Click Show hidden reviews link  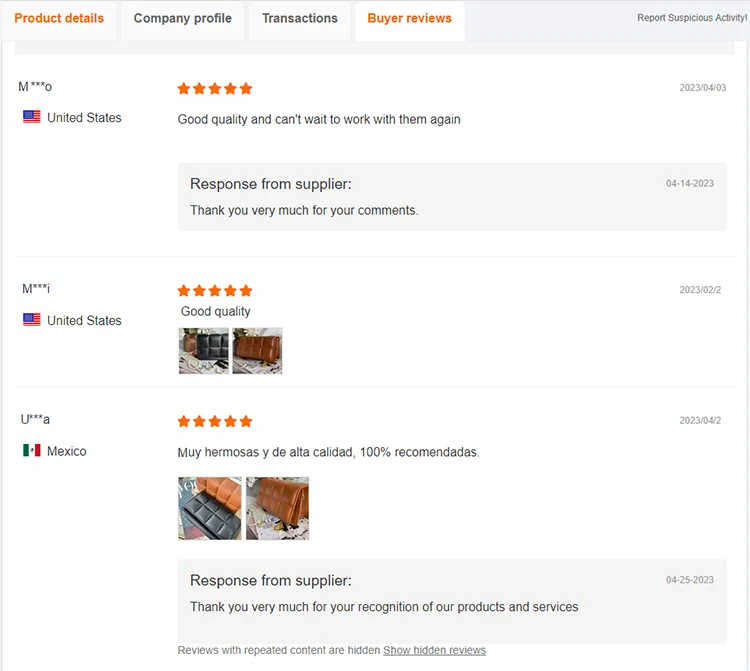tap(434, 650)
